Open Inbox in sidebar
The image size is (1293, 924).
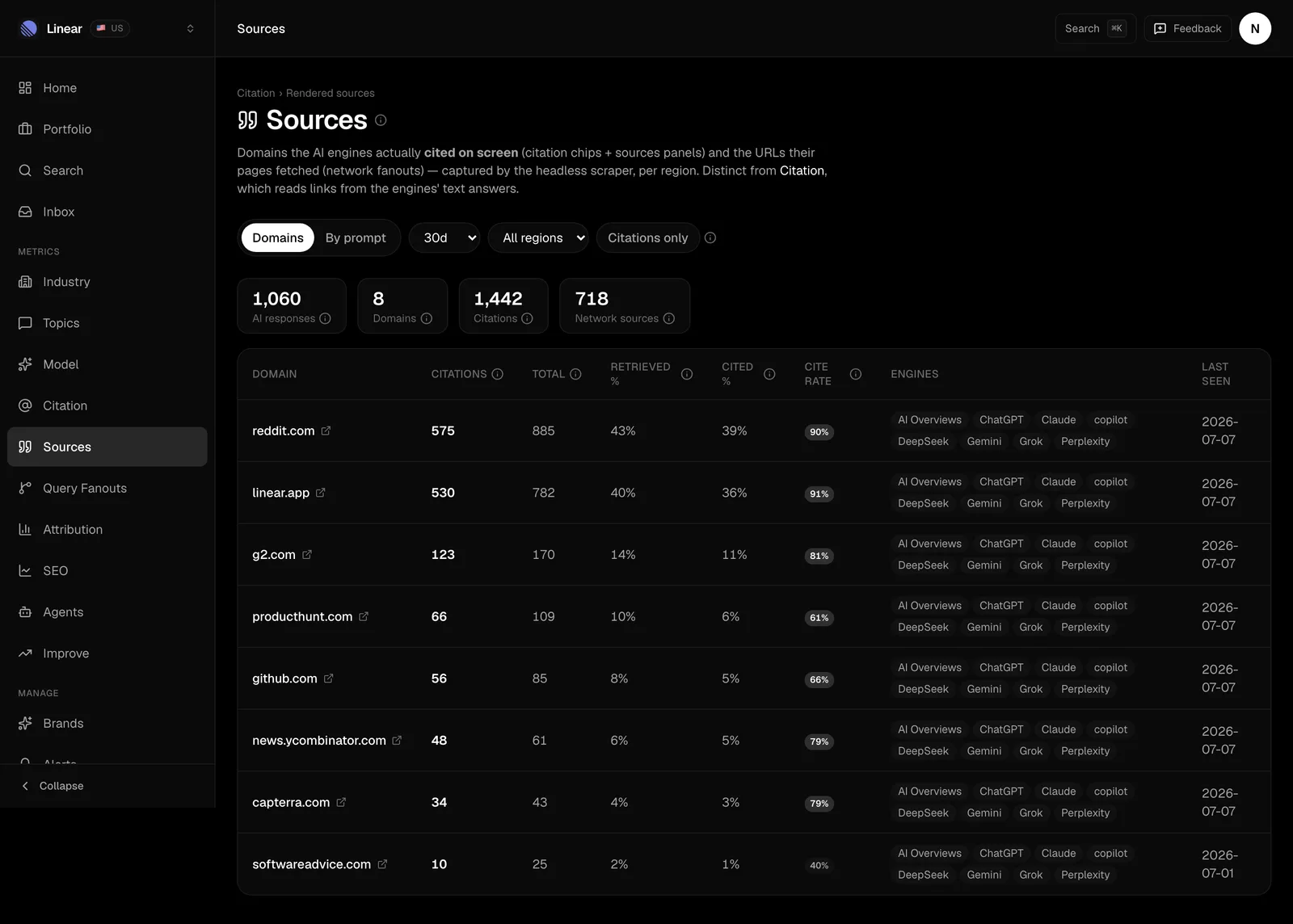[x=107, y=212]
